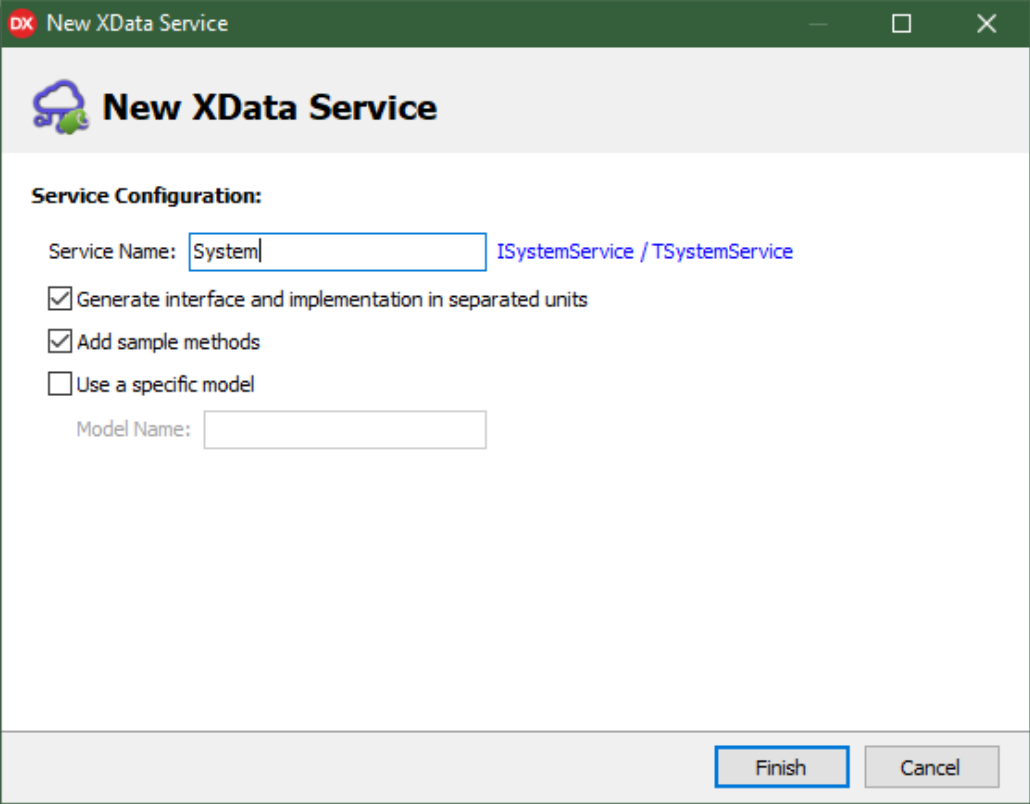Click the Service Name label
The height and width of the screenshot is (804, 1030).
(112, 252)
